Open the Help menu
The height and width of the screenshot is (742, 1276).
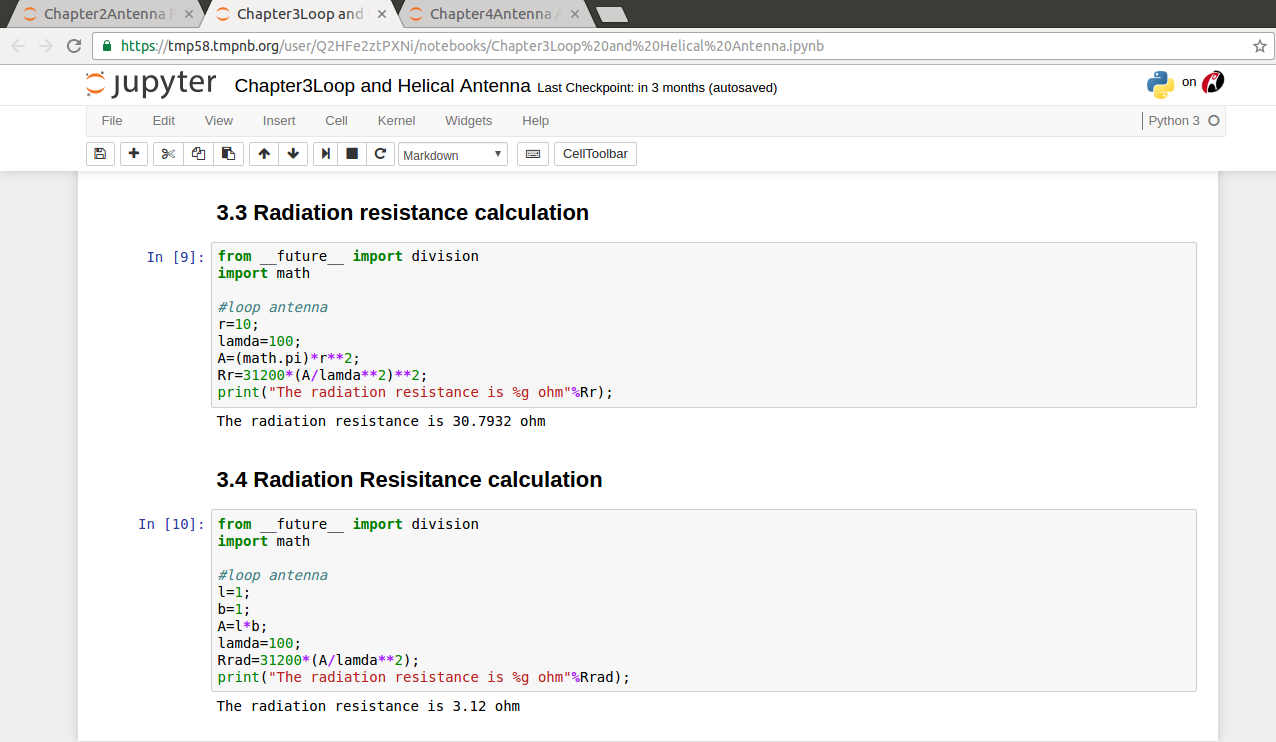[535, 121]
